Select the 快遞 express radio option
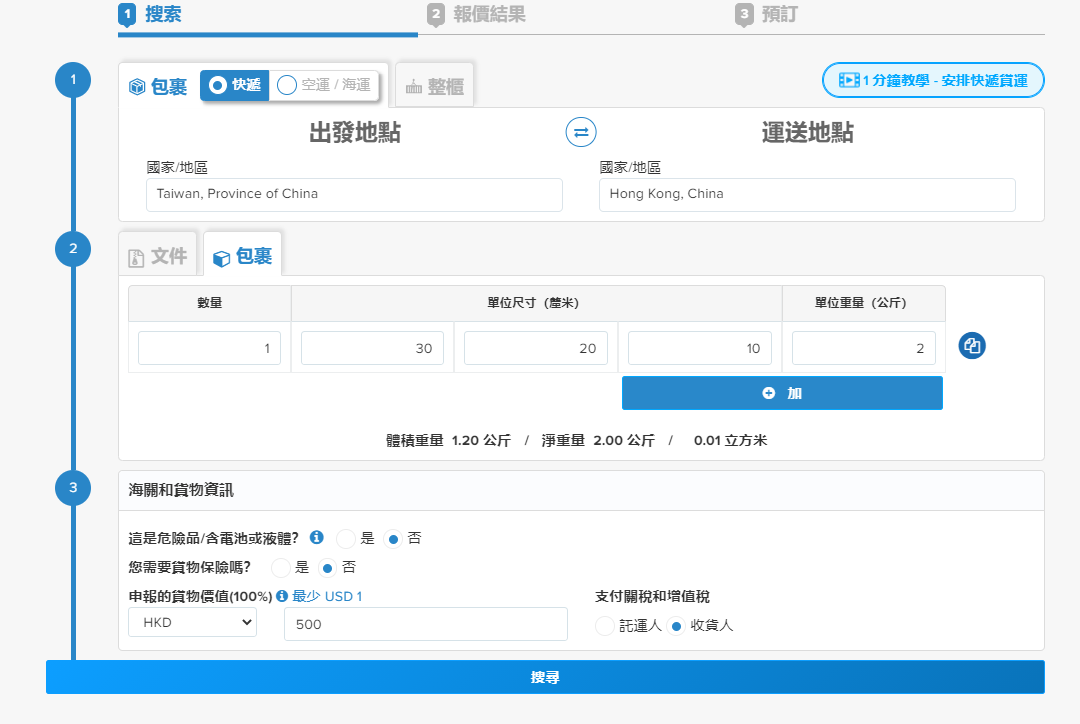The height and width of the screenshot is (724, 1080). point(234,85)
